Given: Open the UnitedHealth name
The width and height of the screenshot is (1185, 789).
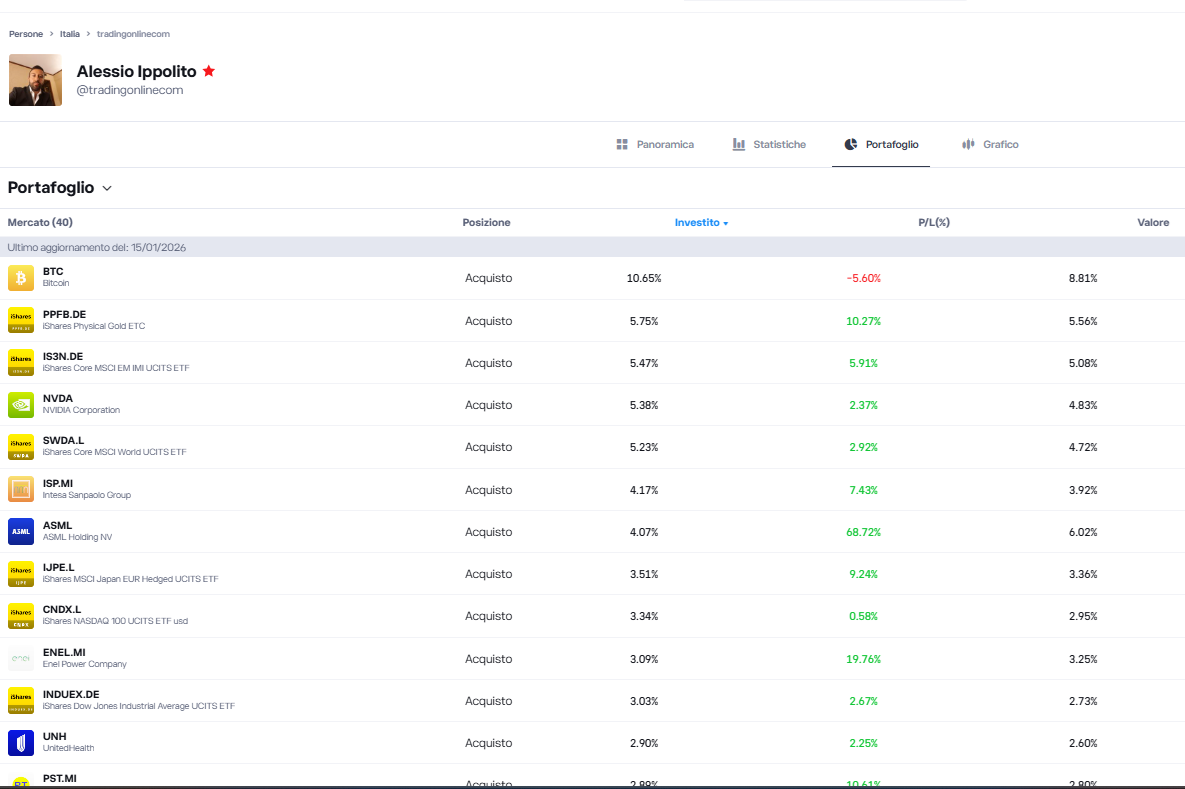Looking at the screenshot, I should pos(68,748).
